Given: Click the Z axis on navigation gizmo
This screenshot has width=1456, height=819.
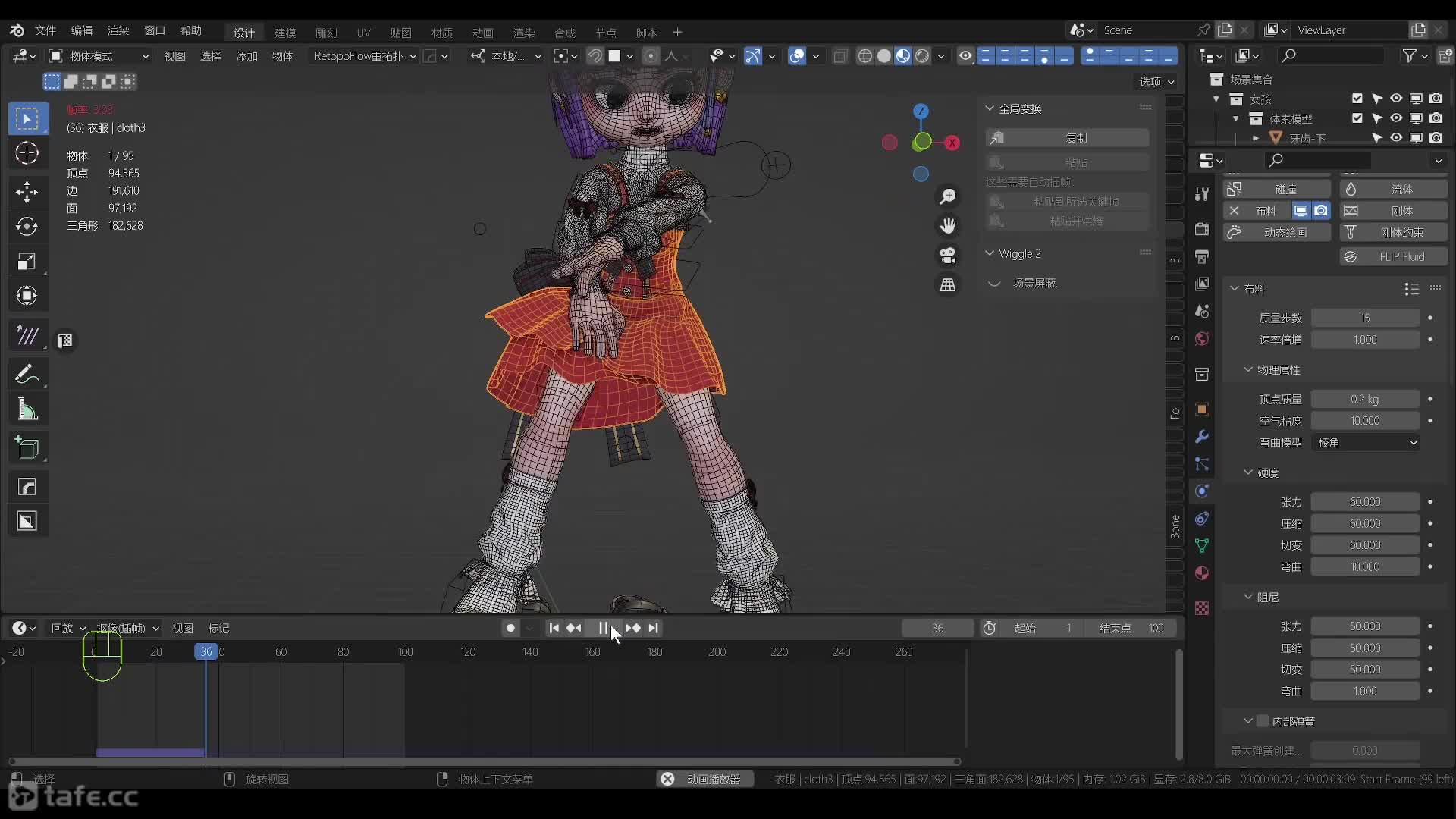Looking at the screenshot, I should [x=921, y=111].
